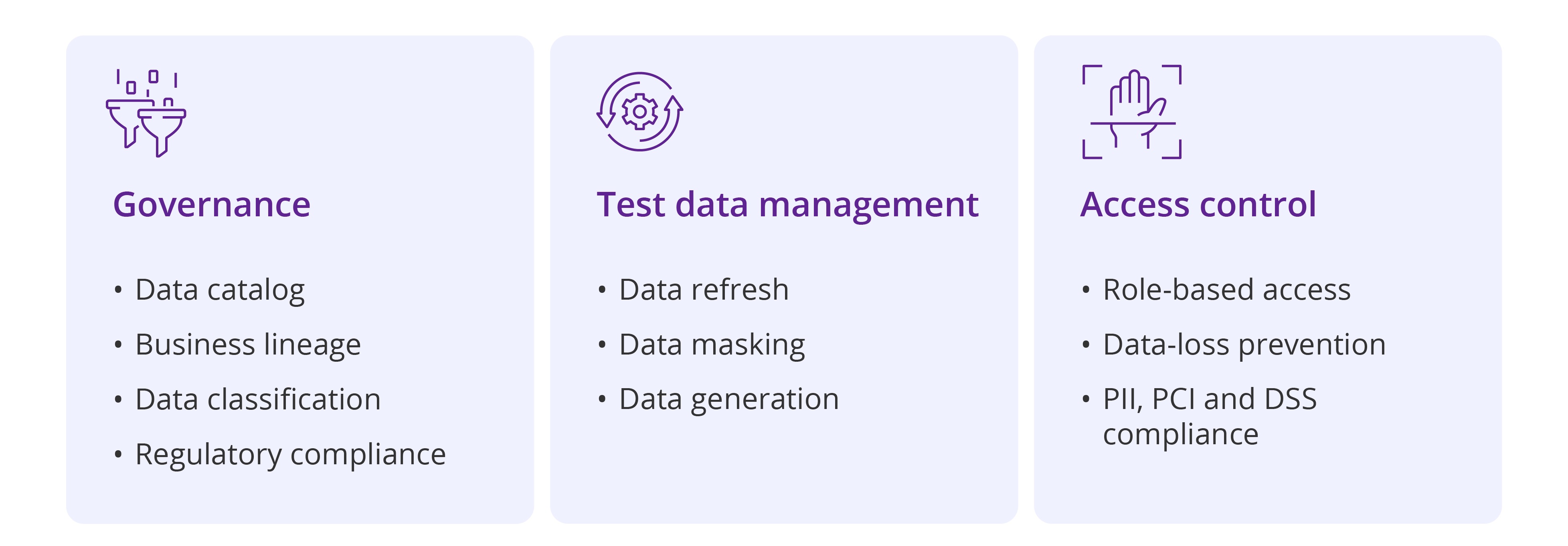Choose Regulatory compliance in Governance list

pyautogui.click(x=290, y=455)
